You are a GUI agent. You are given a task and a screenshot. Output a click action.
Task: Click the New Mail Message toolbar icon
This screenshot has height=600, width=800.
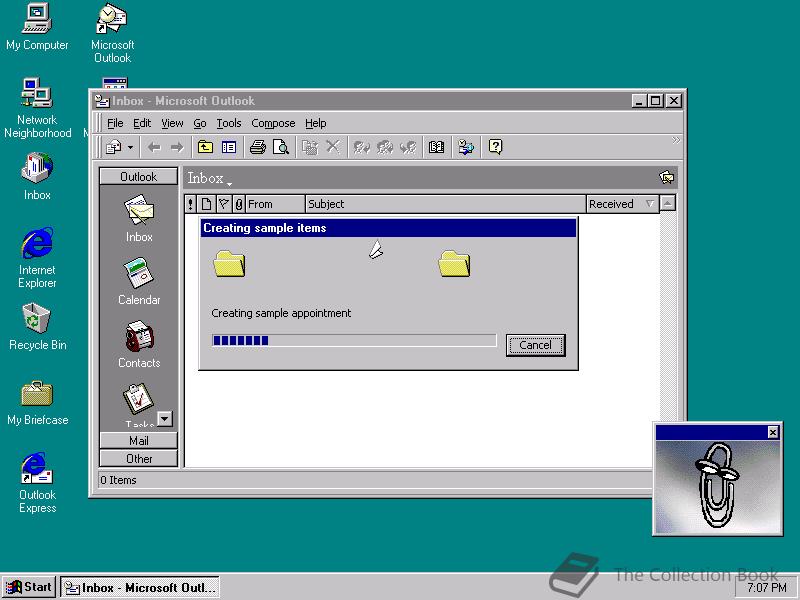click(x=113, y=147)
